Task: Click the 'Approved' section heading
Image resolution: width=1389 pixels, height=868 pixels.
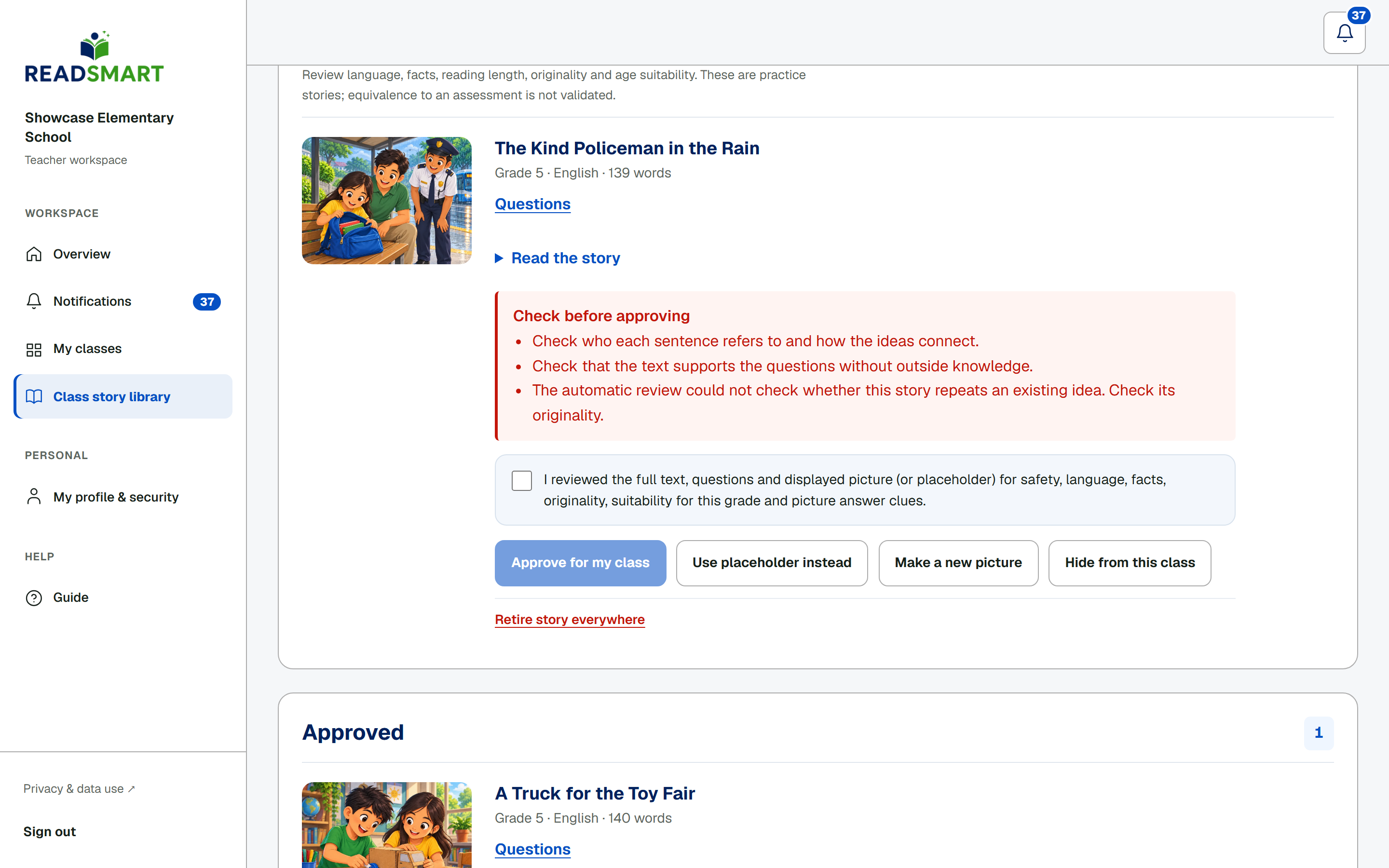Action: [353, 732]
